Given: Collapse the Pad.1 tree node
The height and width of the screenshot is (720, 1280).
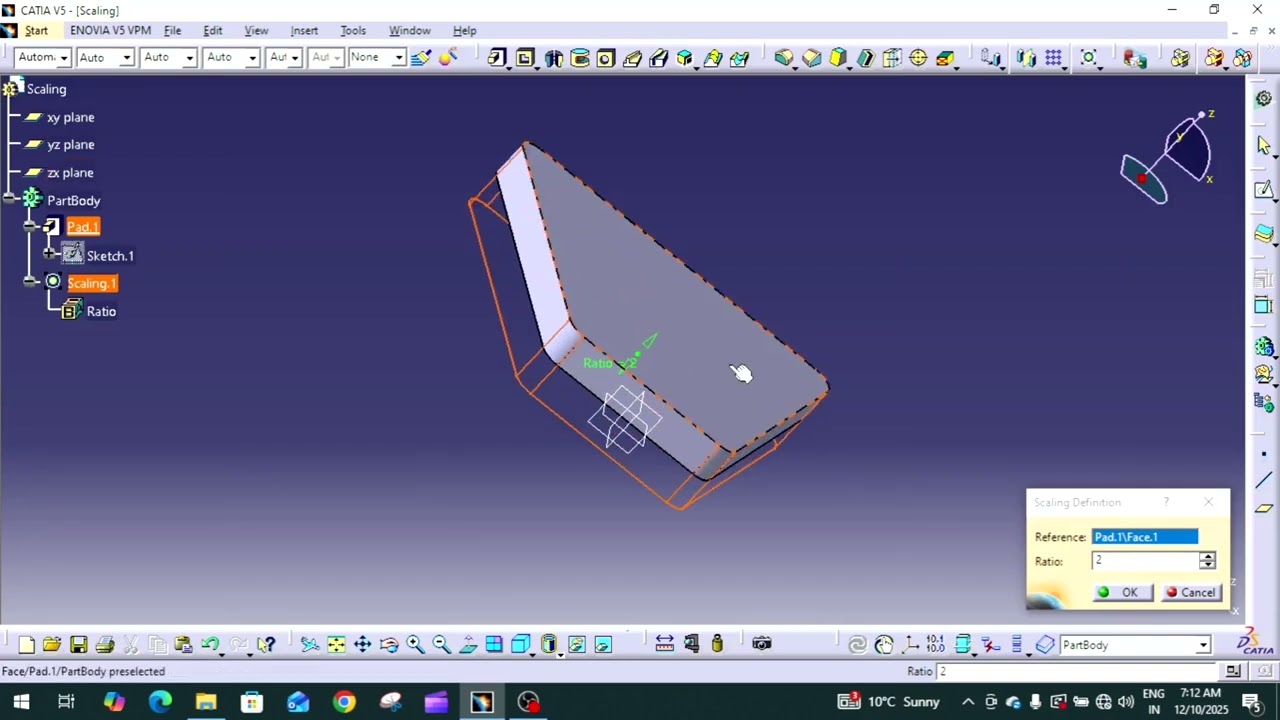Looking at the screenshot, I should coord(31,227).
